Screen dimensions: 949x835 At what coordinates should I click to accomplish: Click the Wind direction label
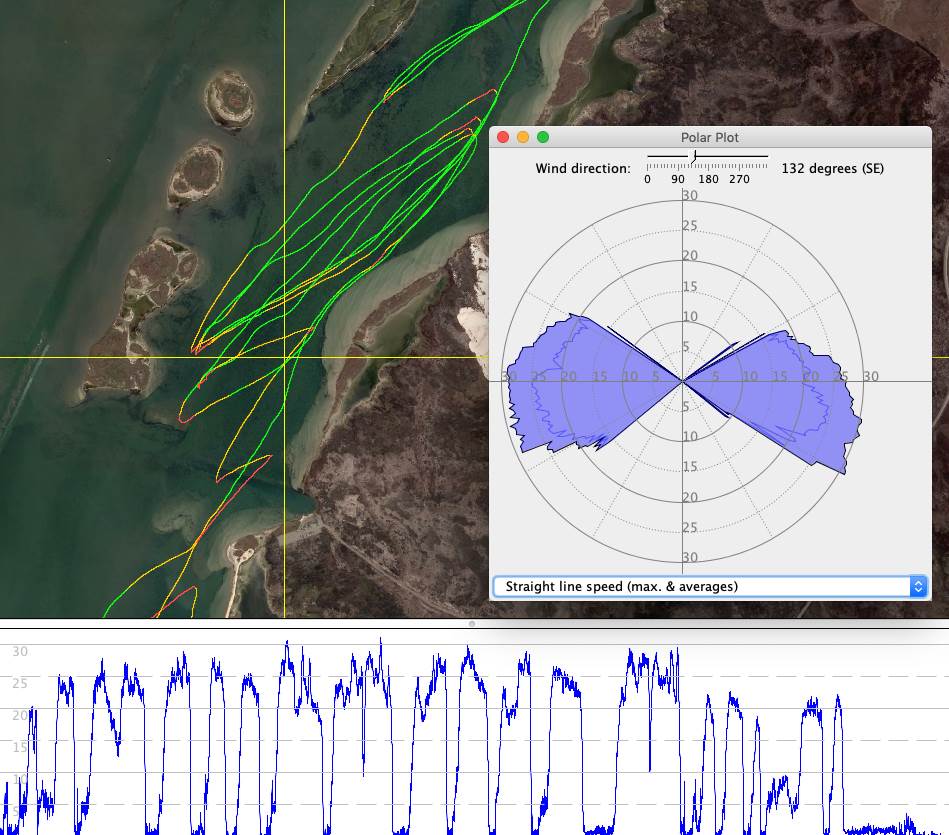[x=583, y=168]
